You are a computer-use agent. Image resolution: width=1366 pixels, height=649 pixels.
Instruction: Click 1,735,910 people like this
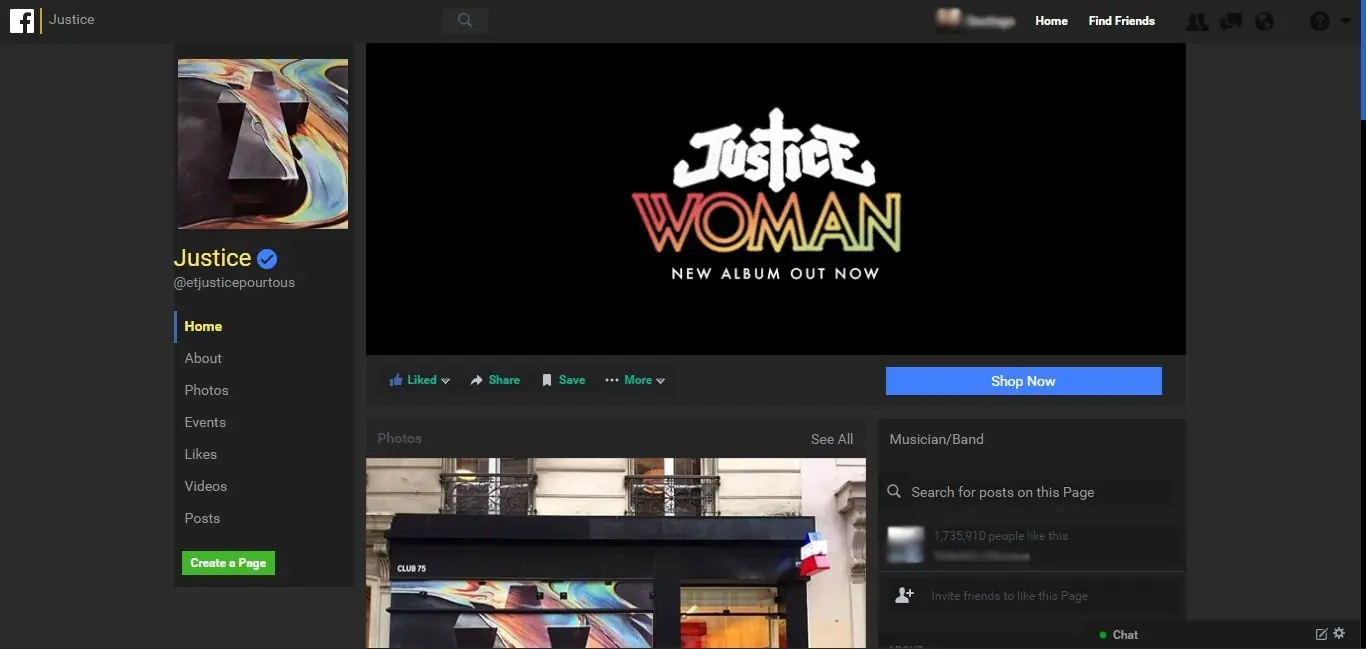(x=1001, y=536)
